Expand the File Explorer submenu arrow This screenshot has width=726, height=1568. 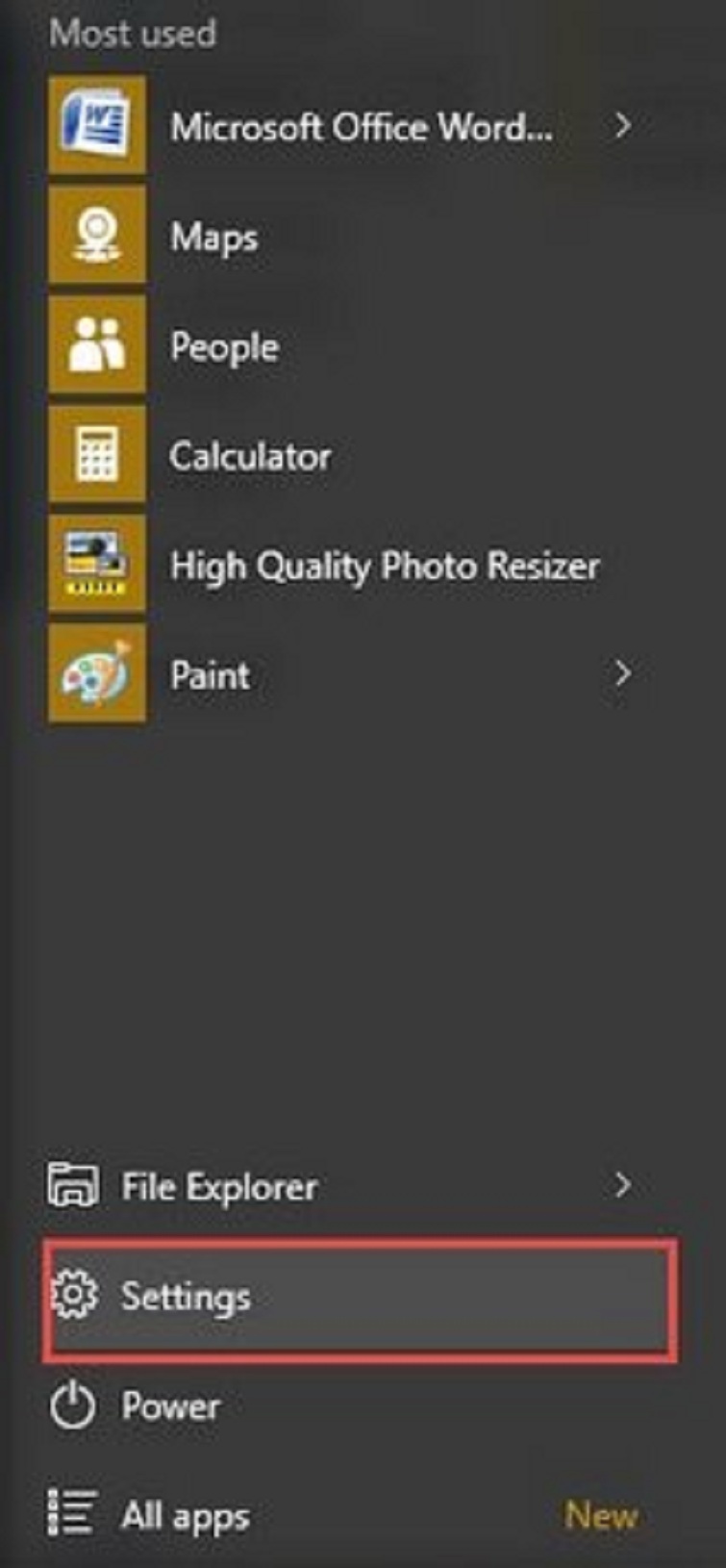point(622,1185)
